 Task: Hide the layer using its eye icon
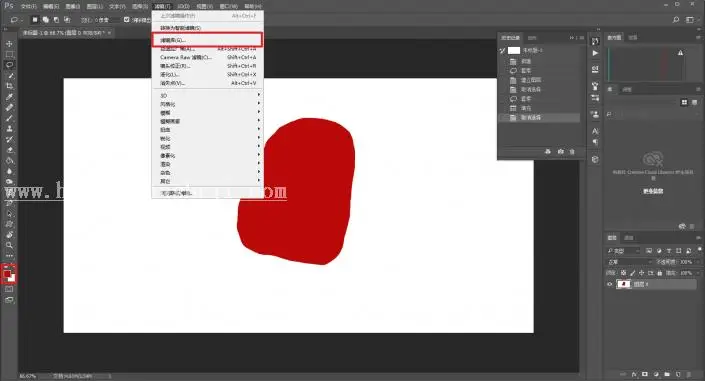[610, 284]
